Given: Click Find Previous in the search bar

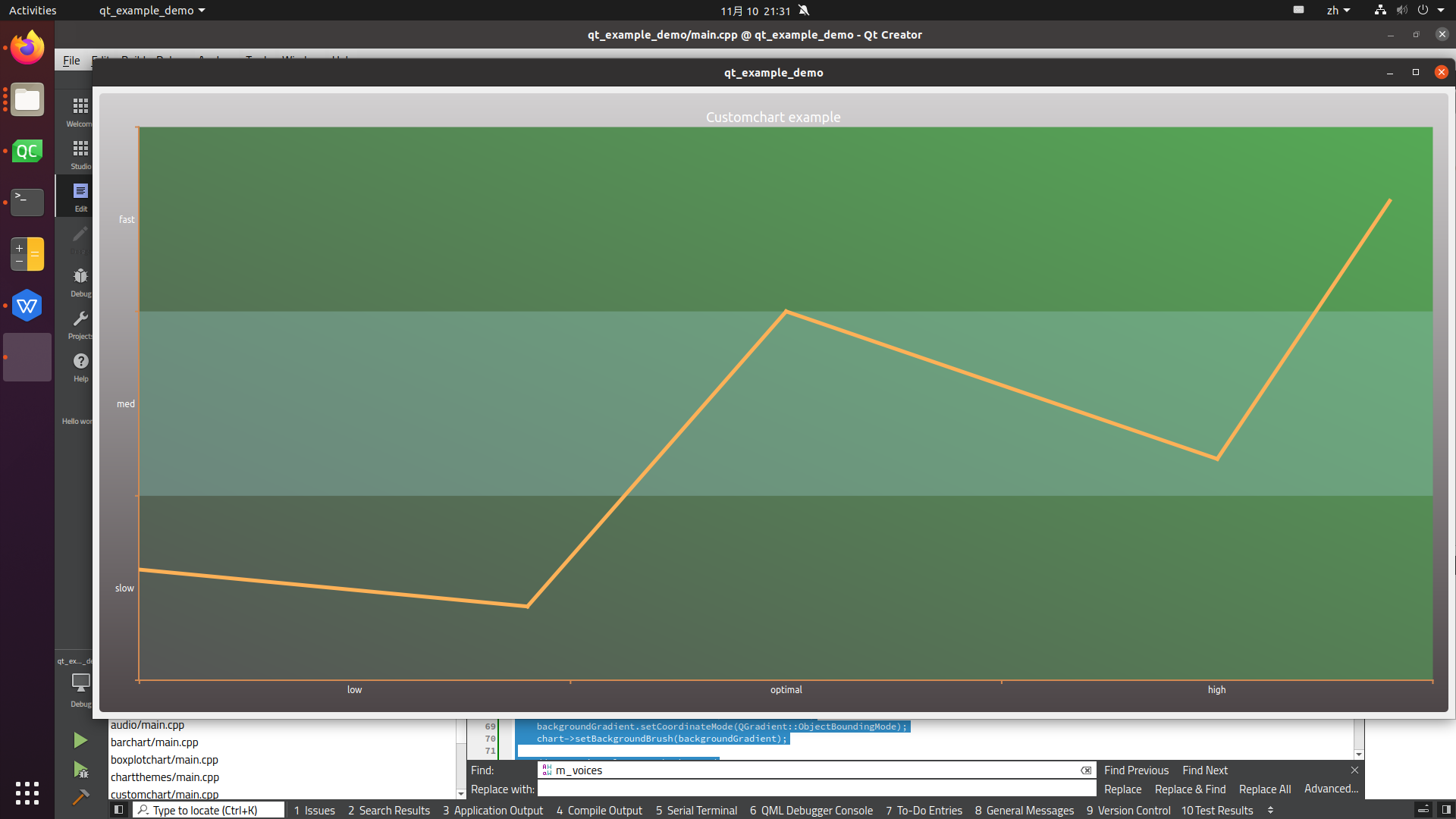Looking at the screenshot, I should 1135,770.
